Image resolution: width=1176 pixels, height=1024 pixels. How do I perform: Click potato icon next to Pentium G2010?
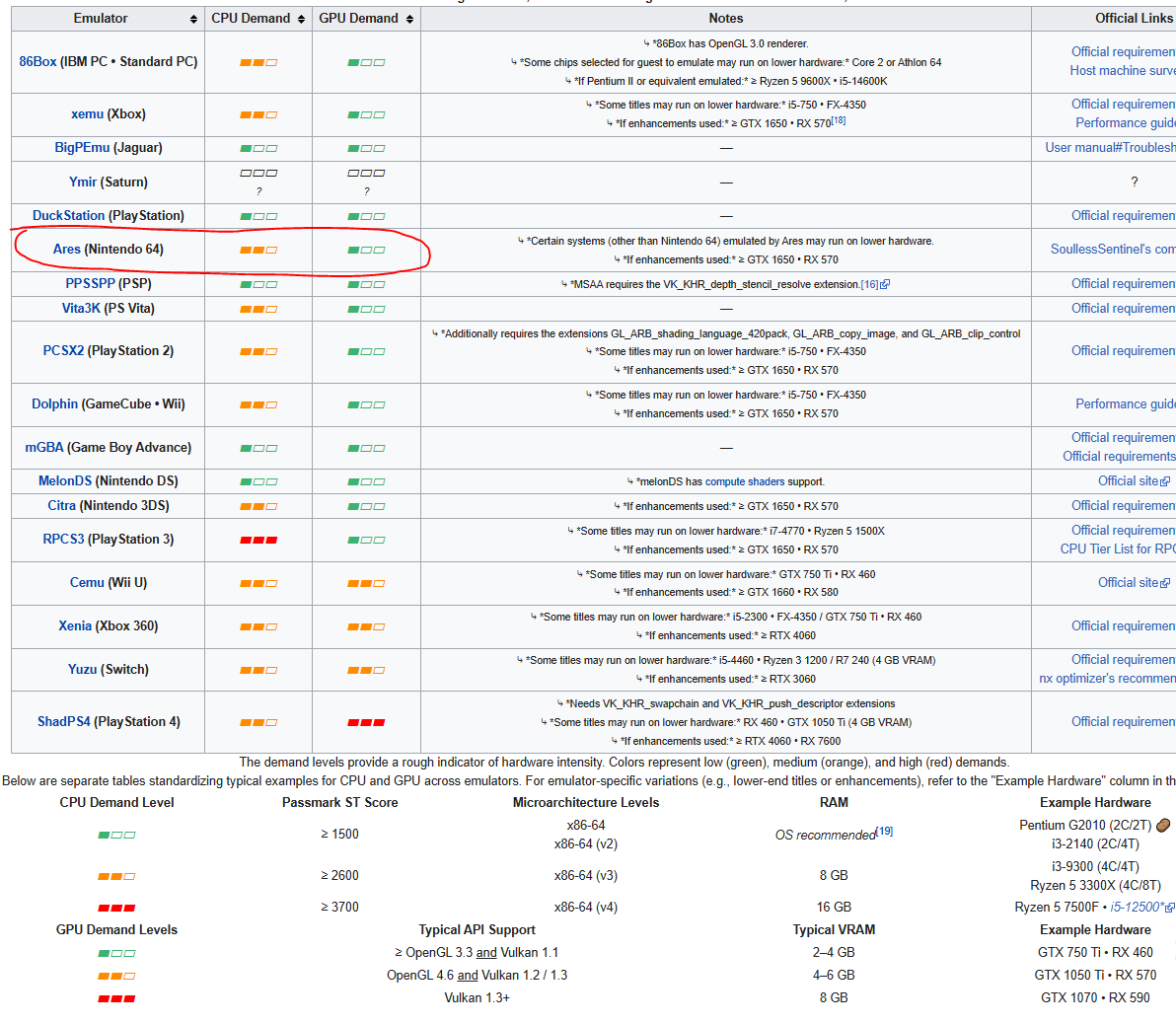click(1163, 825)
